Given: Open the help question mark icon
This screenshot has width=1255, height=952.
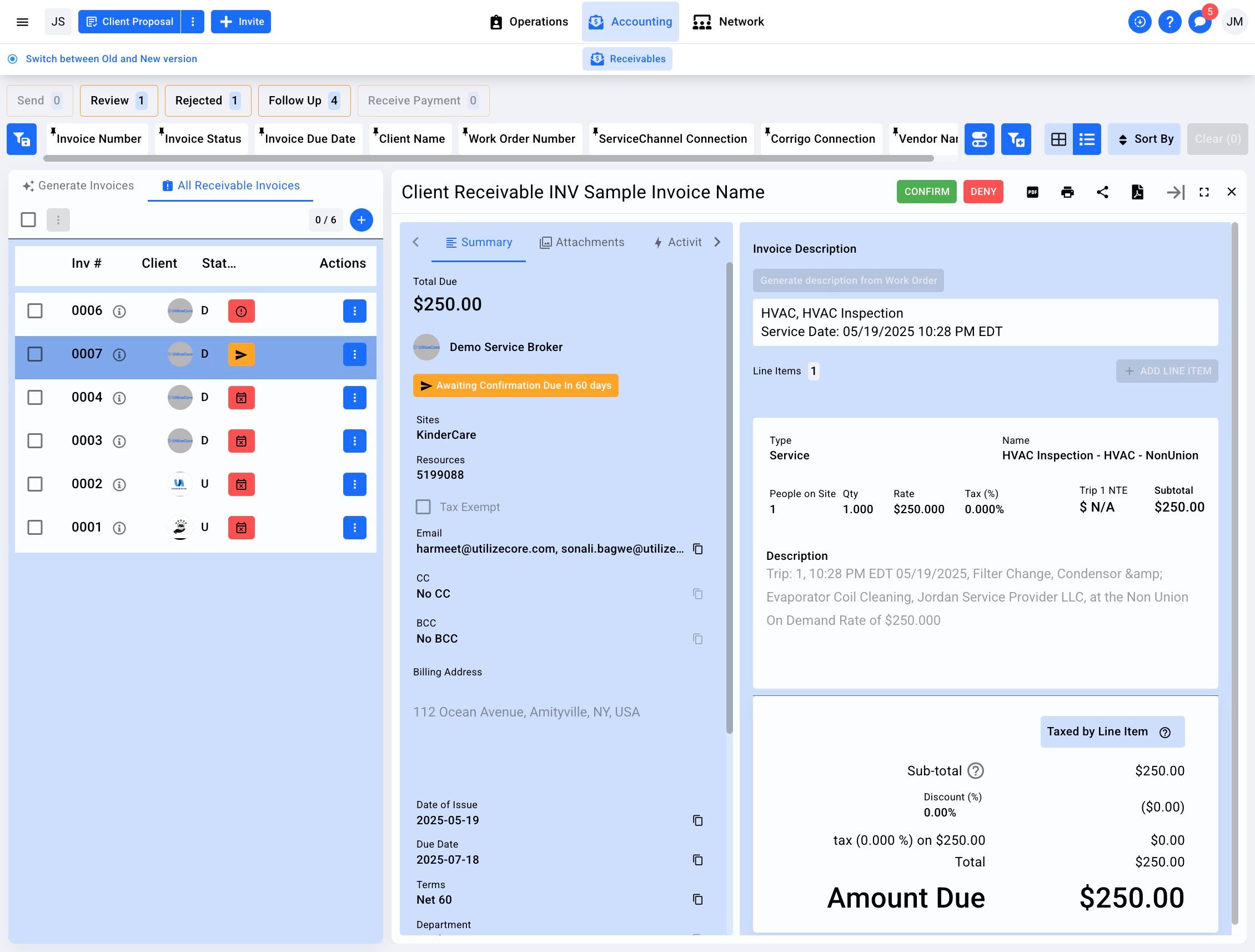Looking at the screenshot, I should pos(1169,22).
